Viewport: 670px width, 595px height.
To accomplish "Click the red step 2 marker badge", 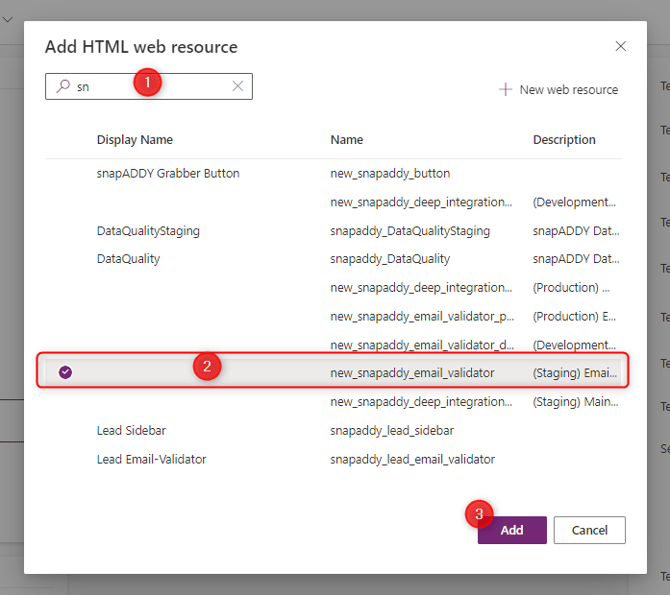I will (206, 366).
